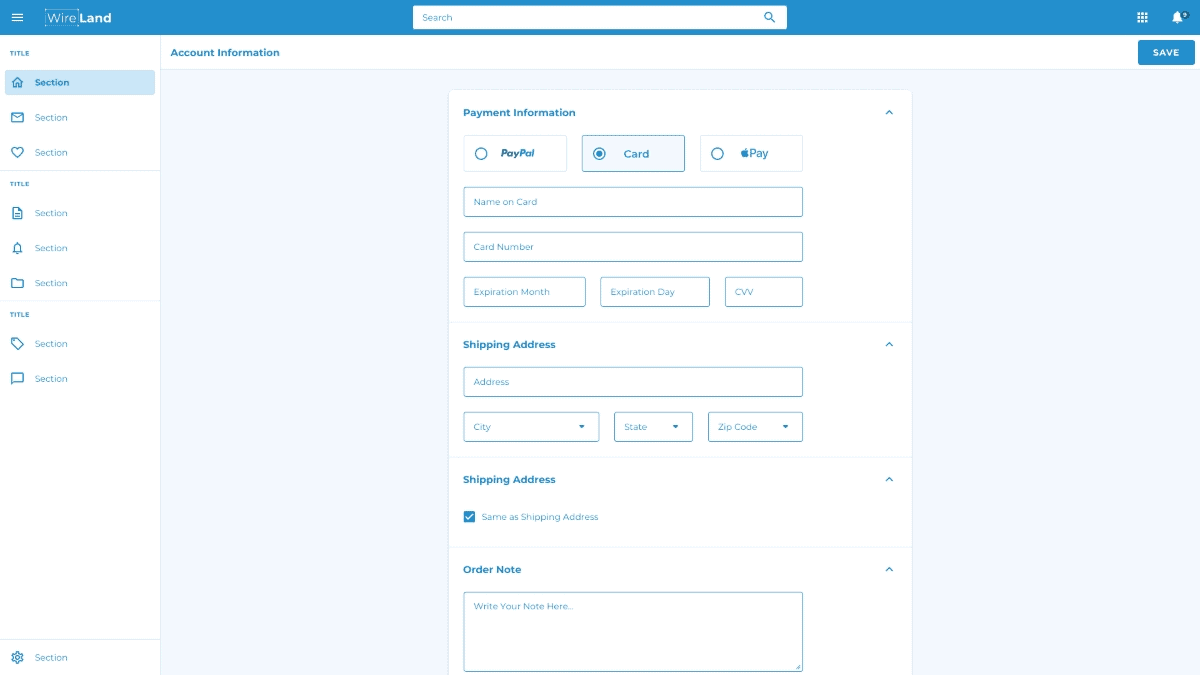Focus the order note text area
Screen dimensions: 1200x675
tap(632, 631)
